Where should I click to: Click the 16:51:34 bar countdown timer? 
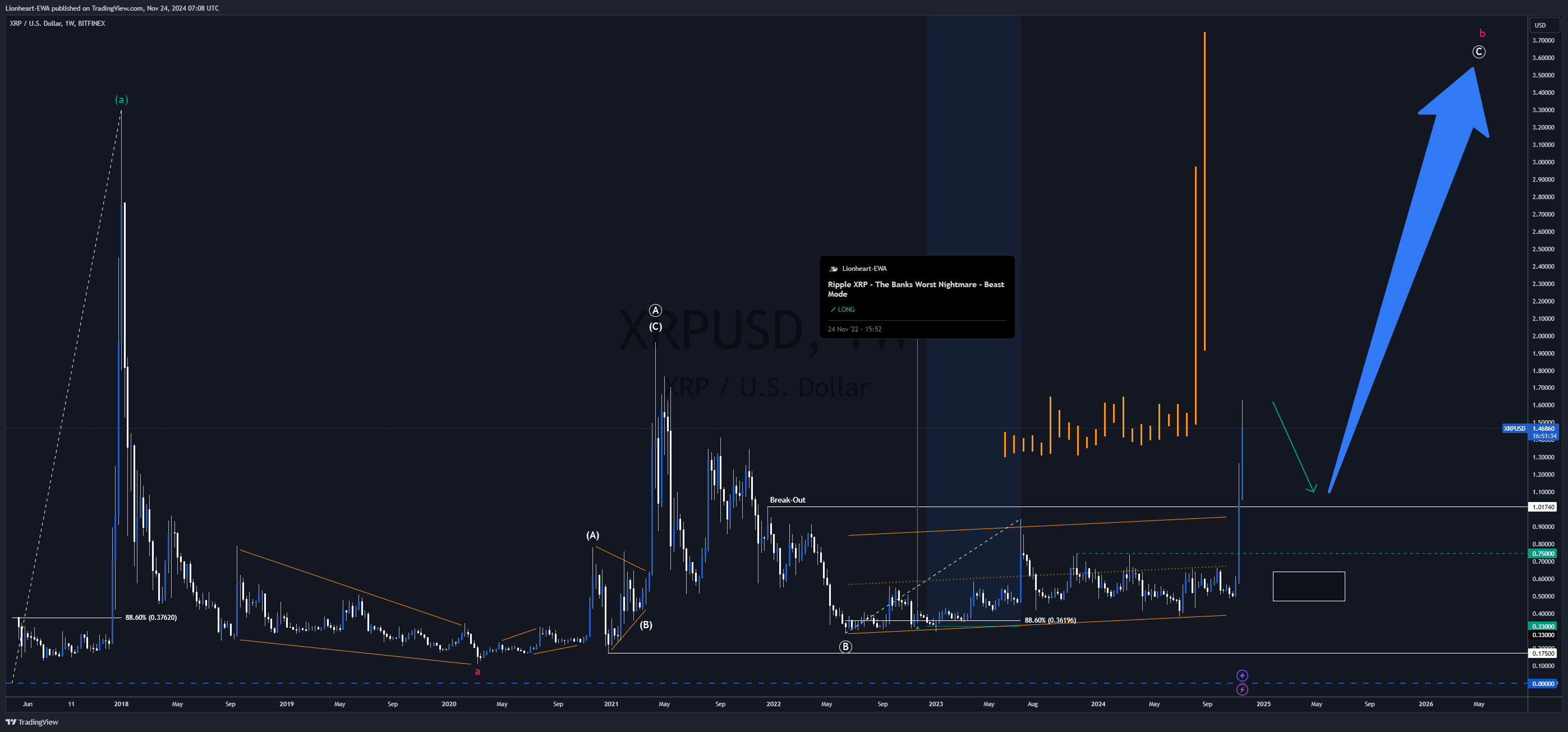coord(1544,436)
